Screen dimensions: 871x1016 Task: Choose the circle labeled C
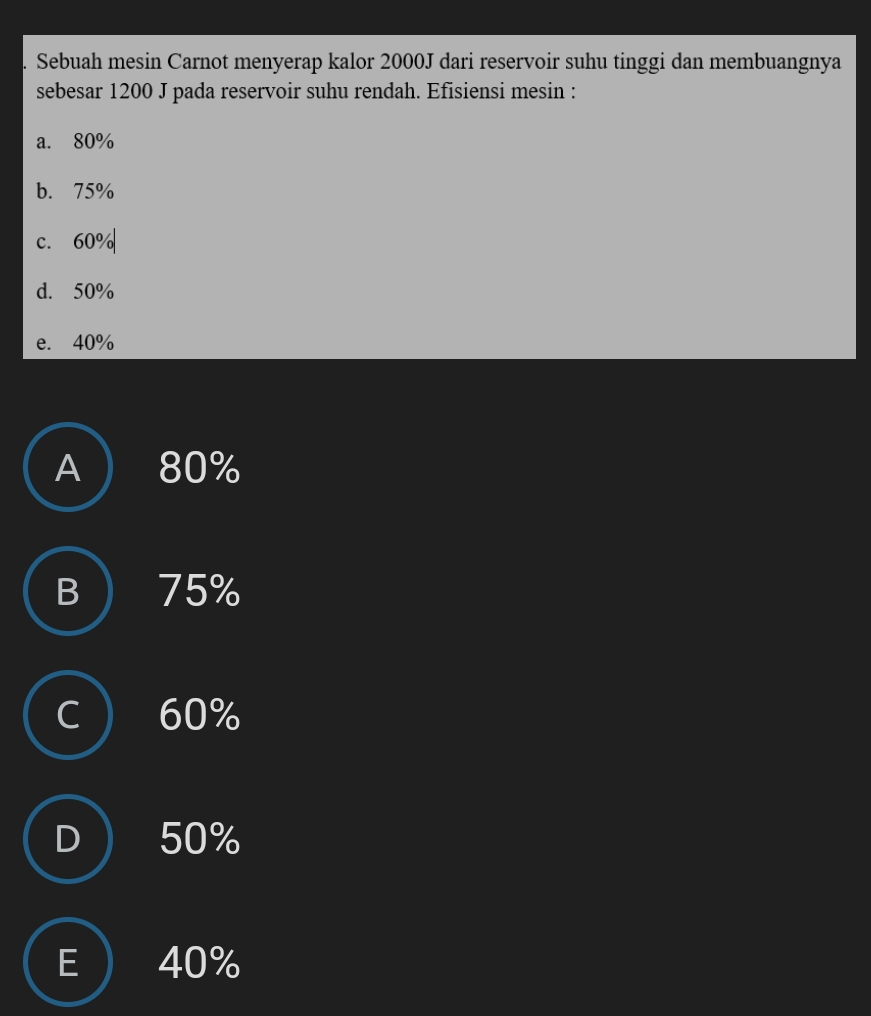pos(67,715)
